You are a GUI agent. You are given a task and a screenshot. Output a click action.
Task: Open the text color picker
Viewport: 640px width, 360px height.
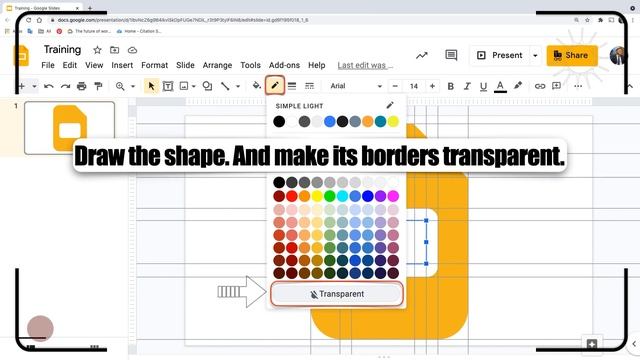(x=500, y=87)
